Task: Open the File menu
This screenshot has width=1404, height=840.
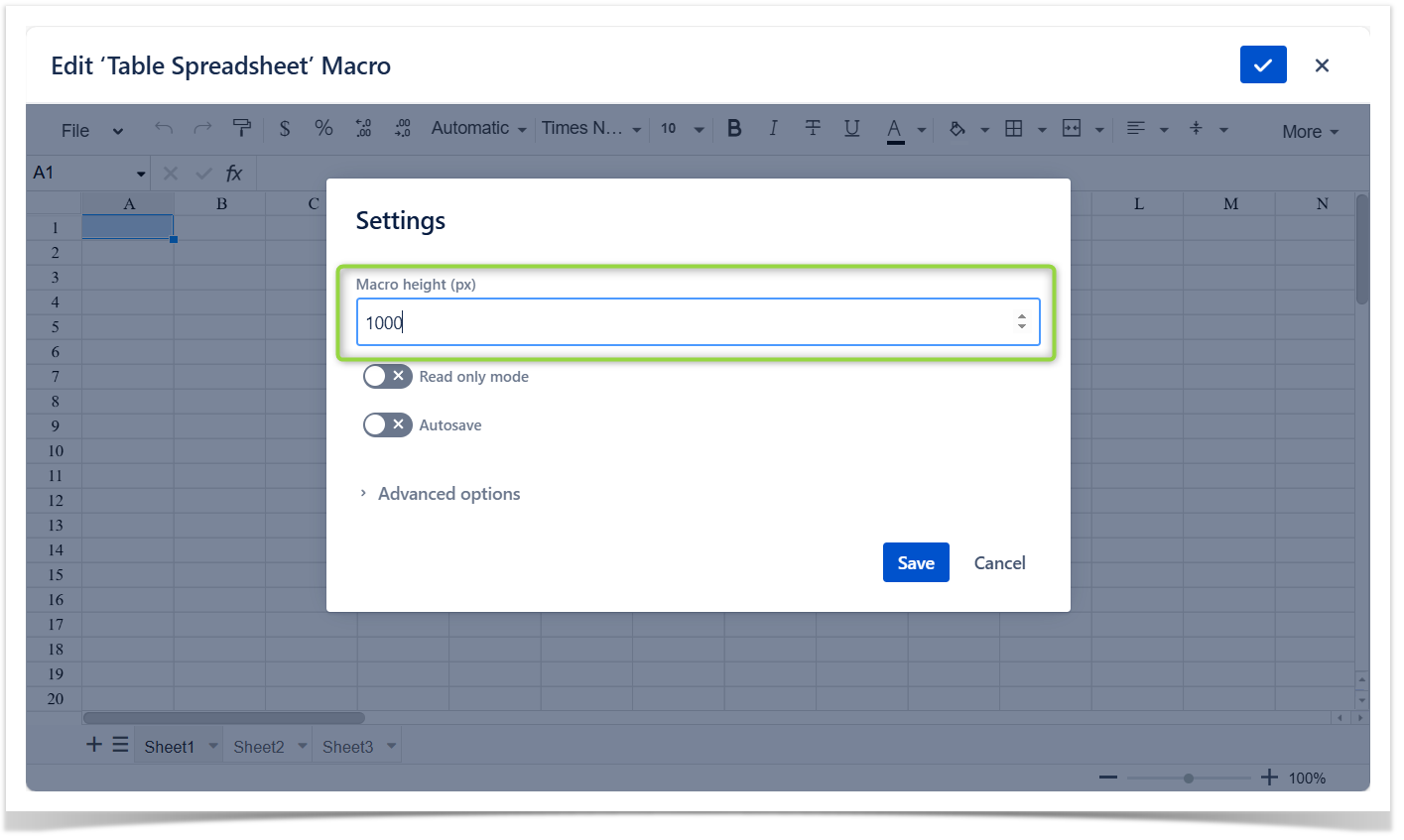Action: tap(91, 131)
